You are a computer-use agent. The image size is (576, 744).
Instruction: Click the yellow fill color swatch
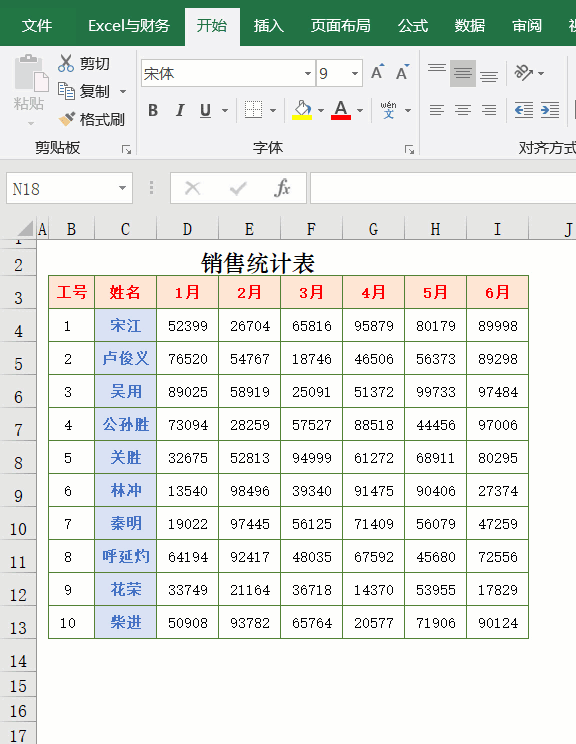coord(302,117)
